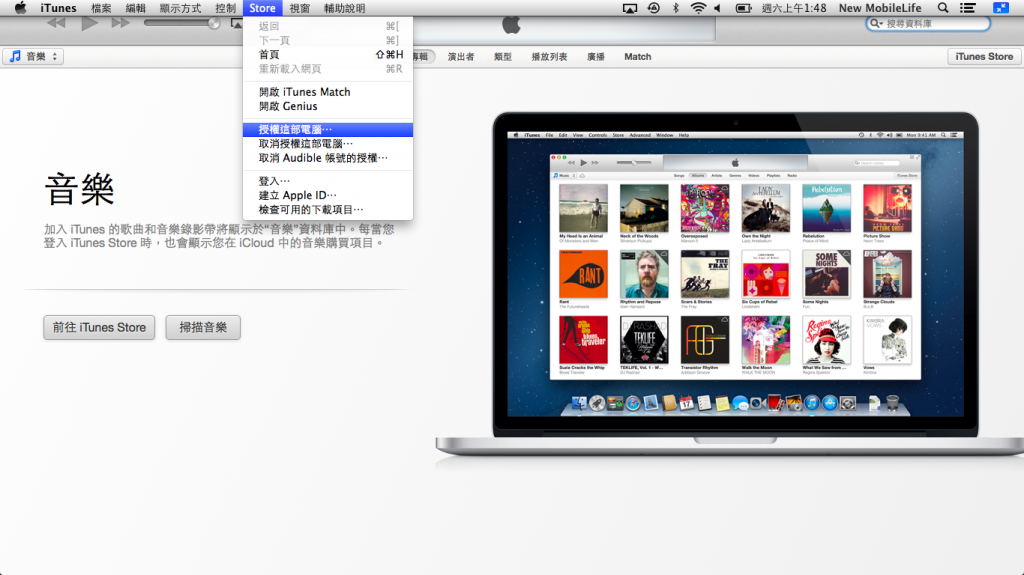Click the Bluetooth status icon
This screenshot has width=1024, height=575.
[x=675, y=8]
